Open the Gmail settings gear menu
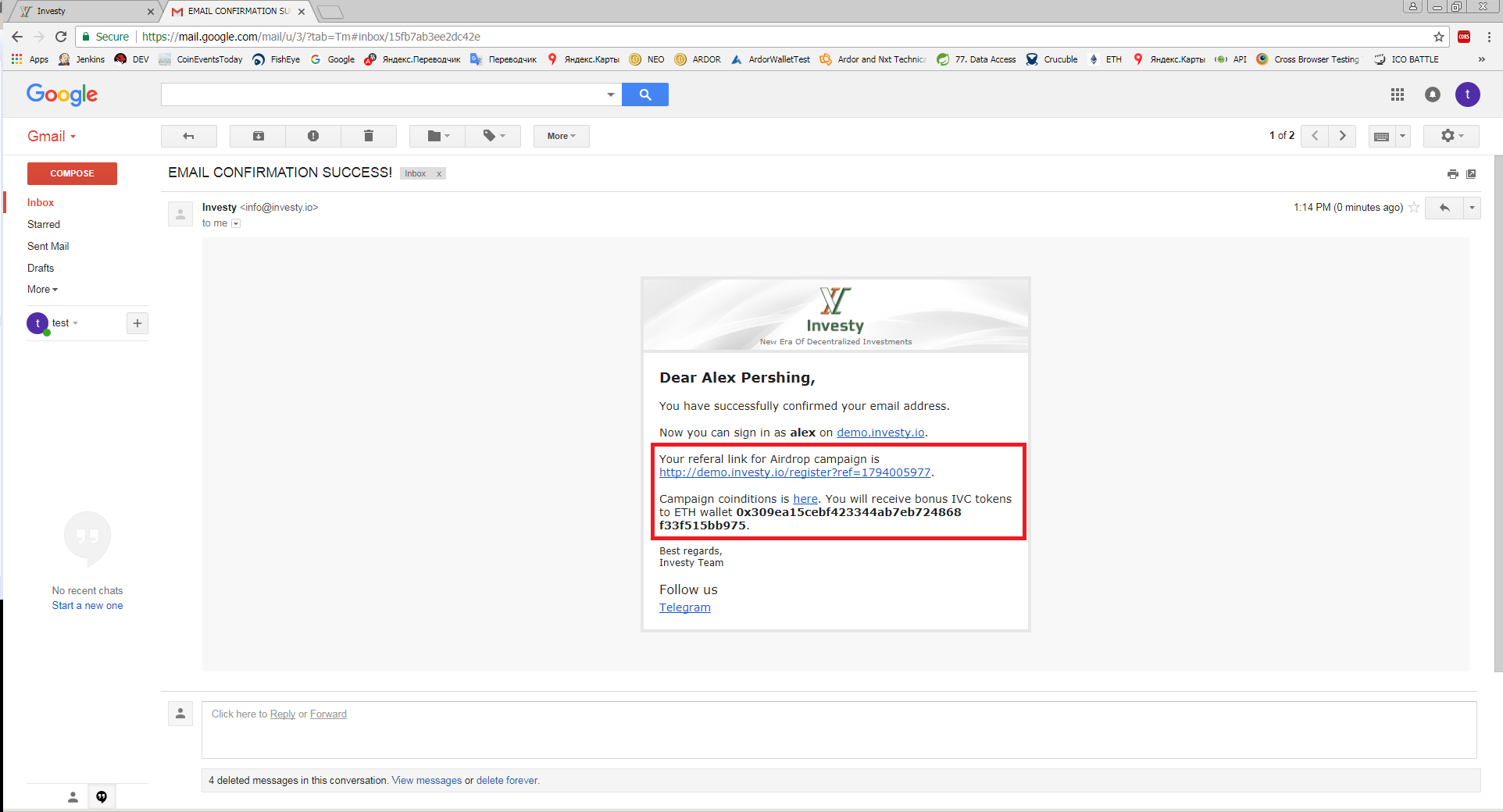Screen dimensions: 1503x812 click(x=1451, y=136)
